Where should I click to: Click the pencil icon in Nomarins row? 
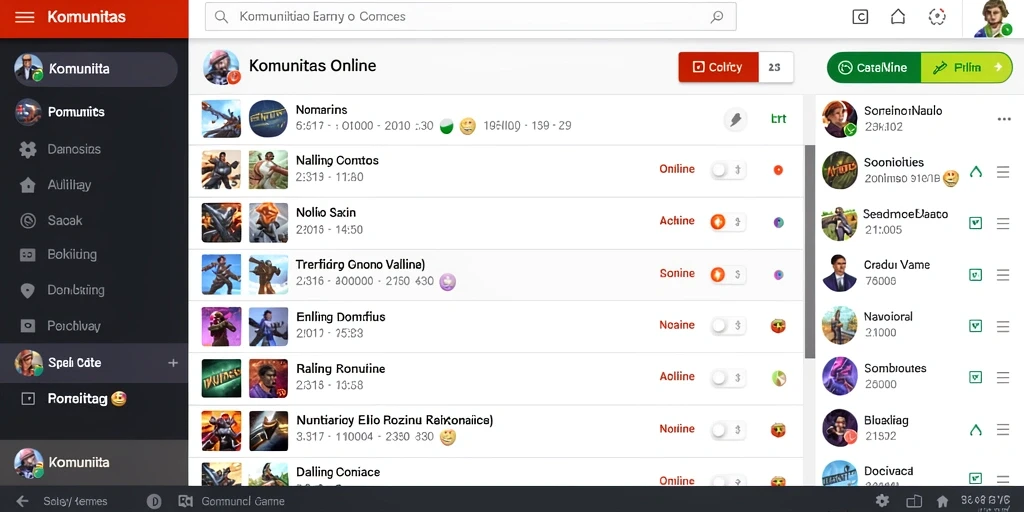735,120
